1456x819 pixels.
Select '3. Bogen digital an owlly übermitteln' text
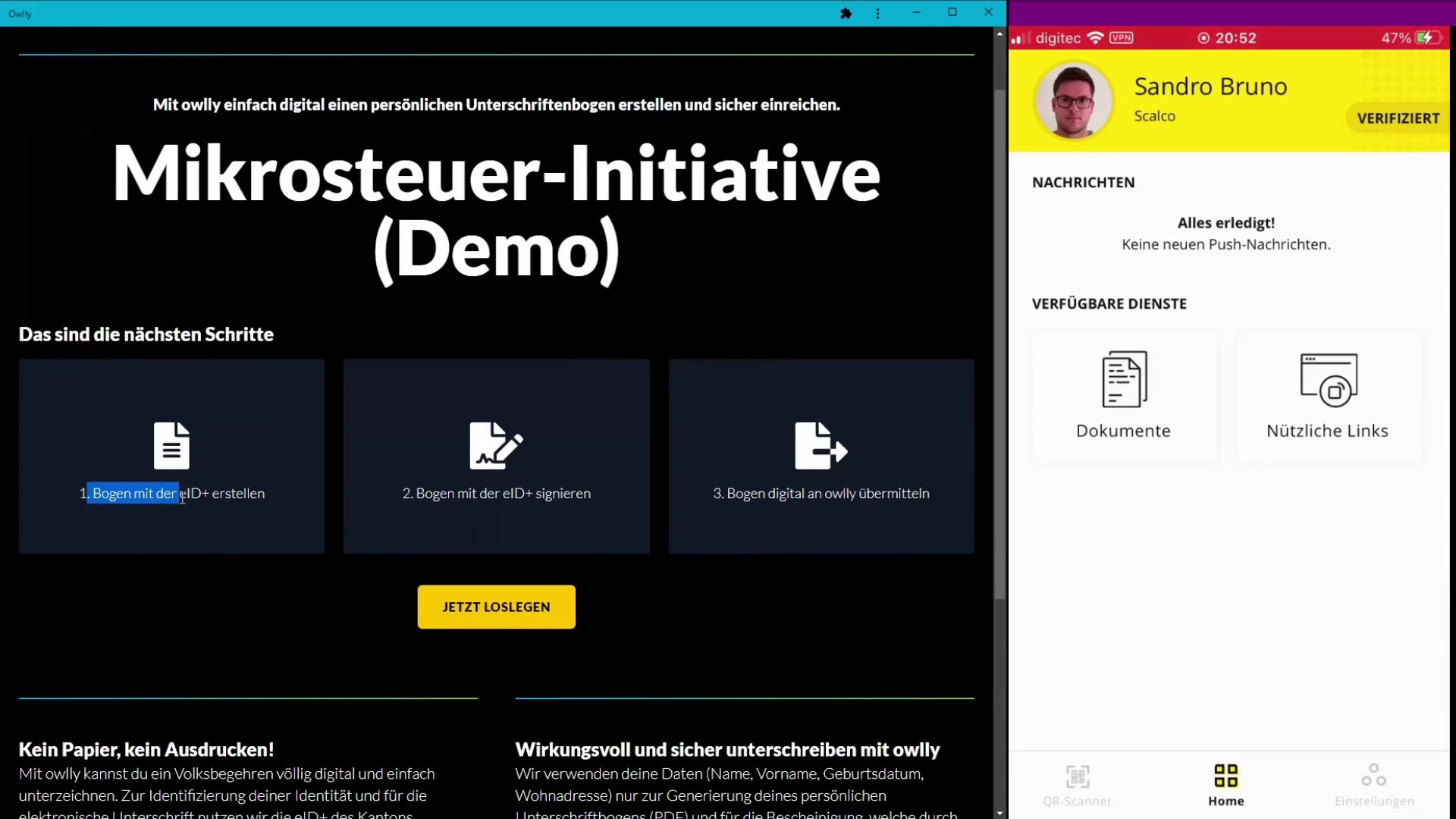[821, 494]
